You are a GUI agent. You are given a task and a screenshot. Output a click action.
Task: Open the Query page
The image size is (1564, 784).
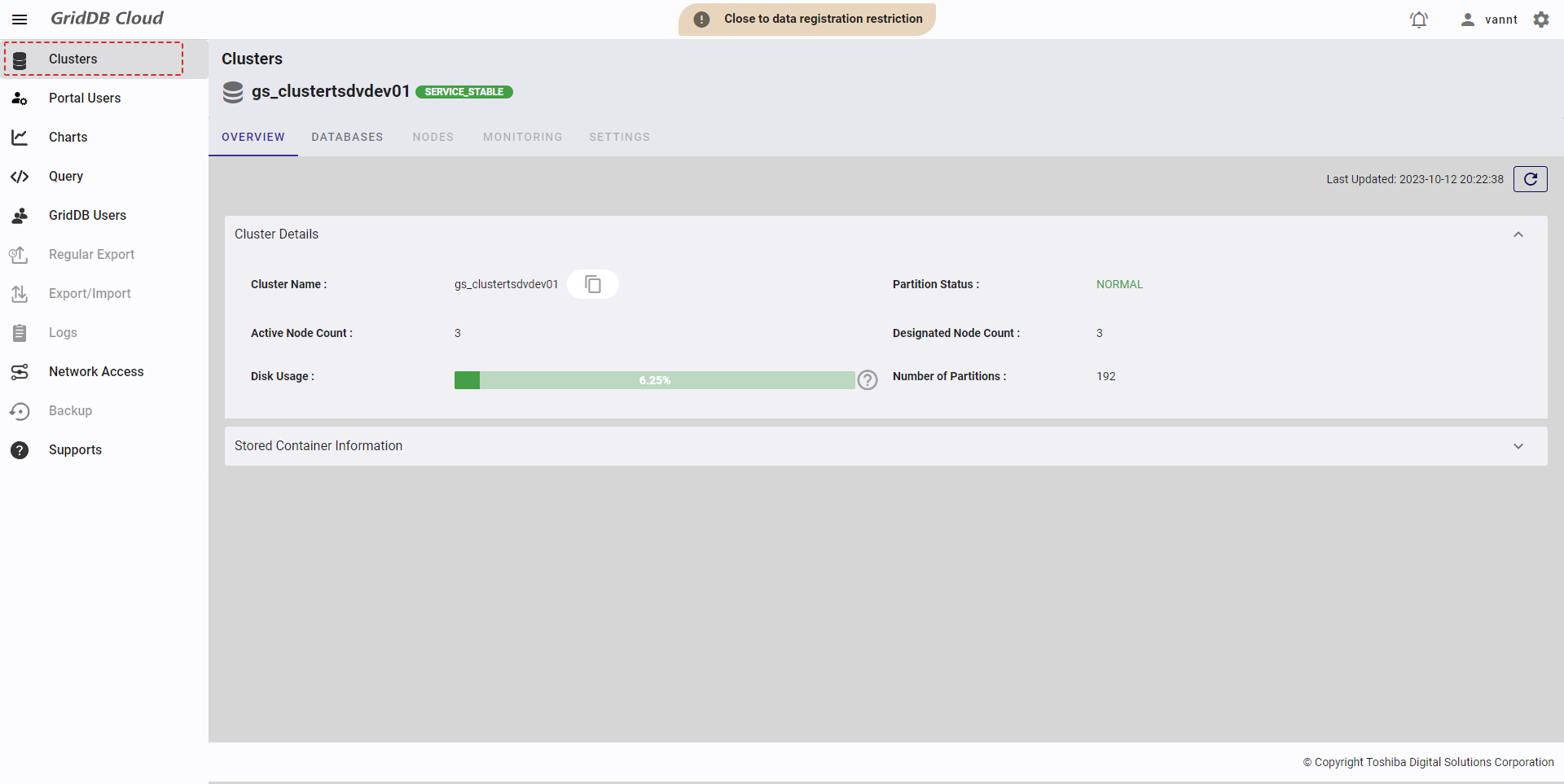click(104, 176)
